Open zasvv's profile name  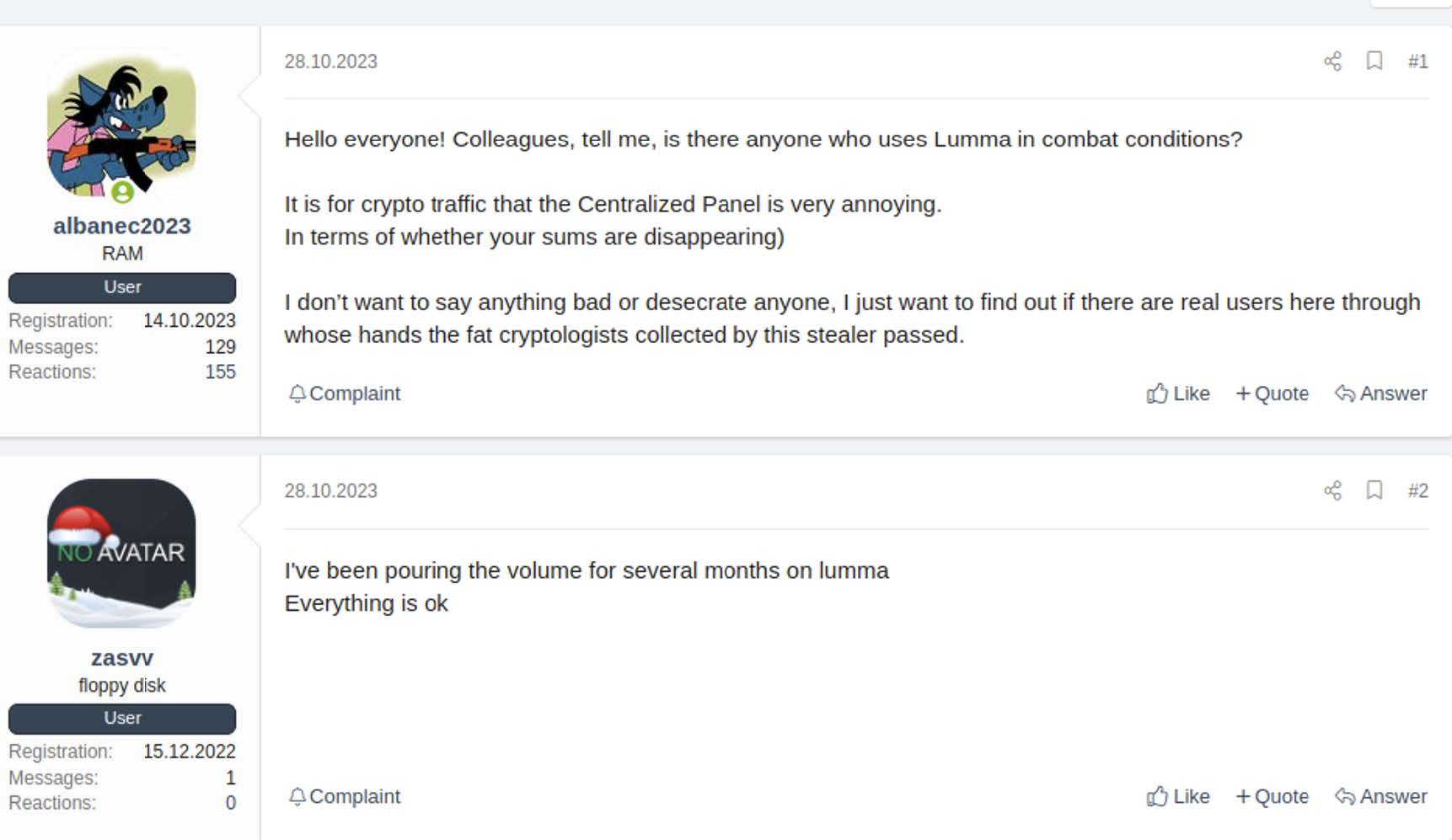click(121, 658)
